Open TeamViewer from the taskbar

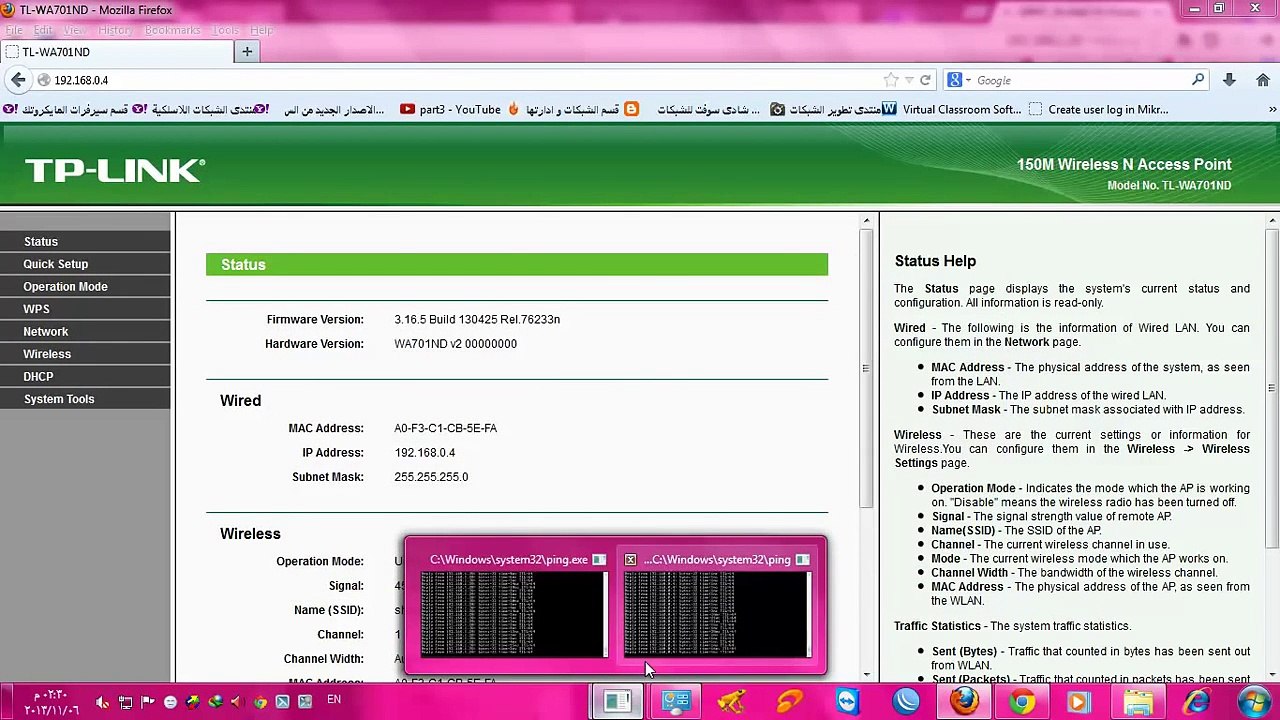point(848,702)
